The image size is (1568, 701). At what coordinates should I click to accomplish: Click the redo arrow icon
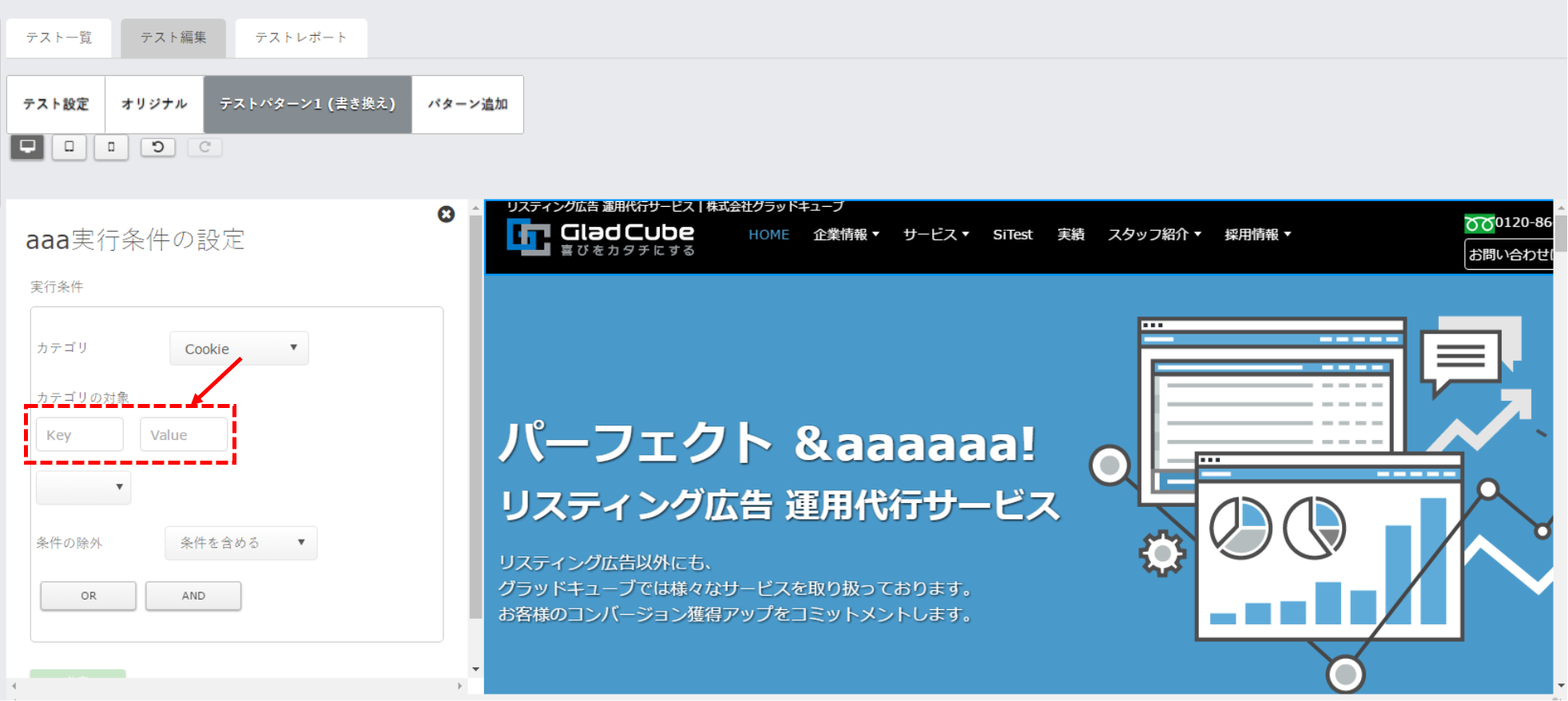tap(204, 147)
